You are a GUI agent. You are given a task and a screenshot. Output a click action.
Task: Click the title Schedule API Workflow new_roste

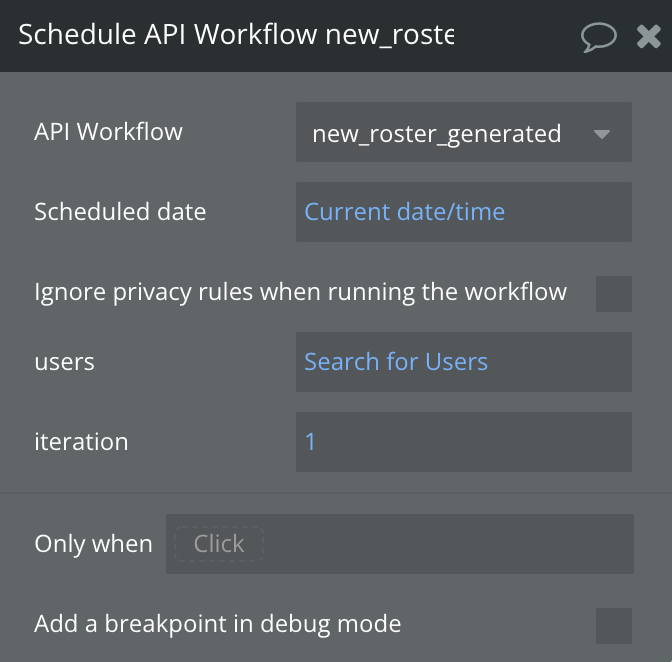click(x=236, y=34)
